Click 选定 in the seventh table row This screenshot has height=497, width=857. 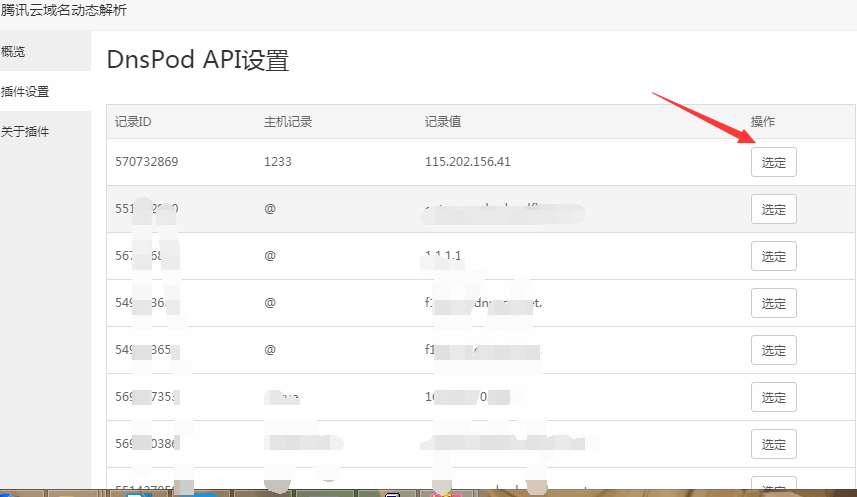coord(773,445)
